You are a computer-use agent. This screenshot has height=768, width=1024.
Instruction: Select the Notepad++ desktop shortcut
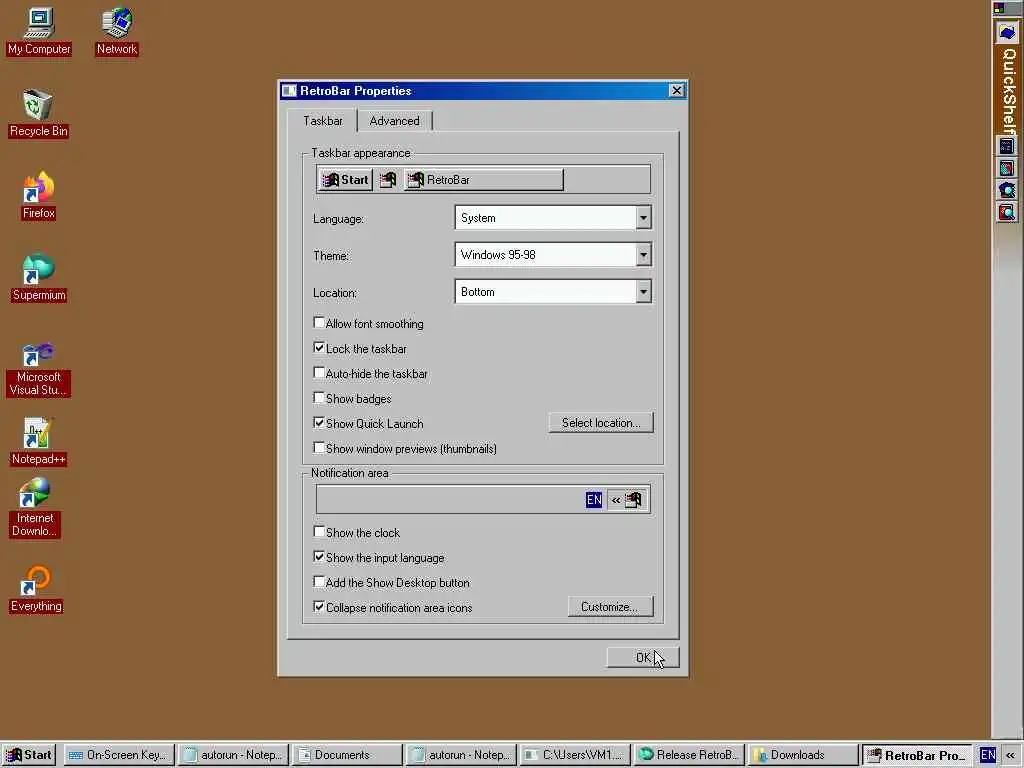pyautogui.click(x=38, y=442)
